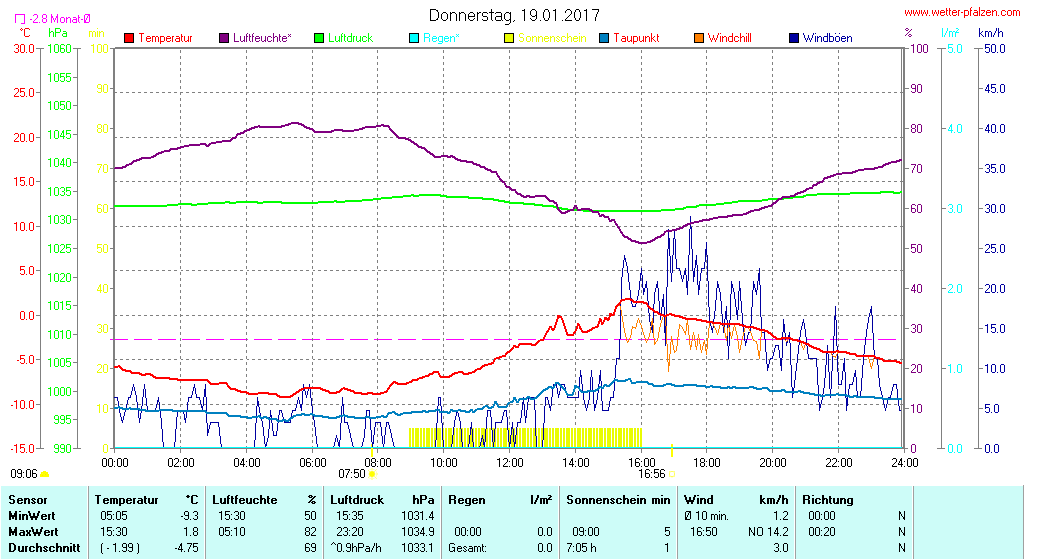Select the Temperatur legend label
1058x559 pixels.
click(165, 38)
